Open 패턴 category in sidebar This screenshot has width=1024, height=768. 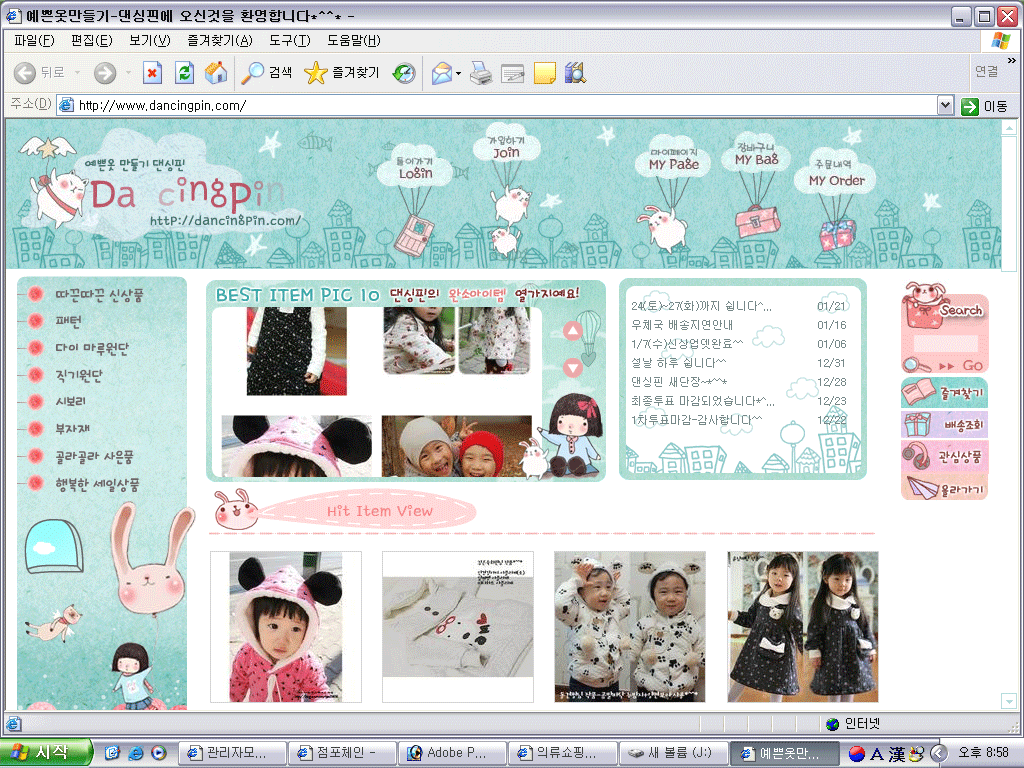[x=68, y=321]
